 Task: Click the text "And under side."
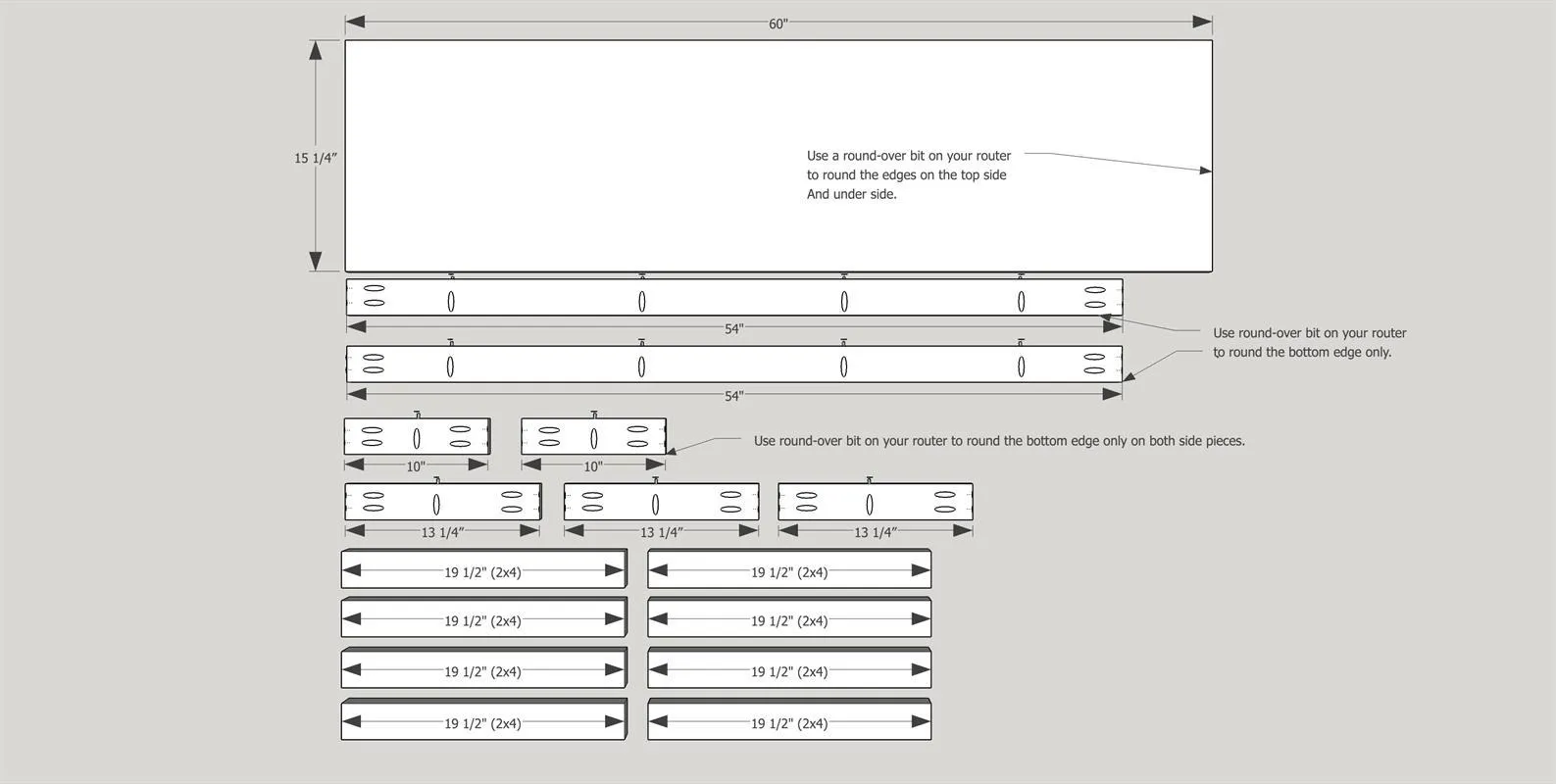(x=852, y=194)
